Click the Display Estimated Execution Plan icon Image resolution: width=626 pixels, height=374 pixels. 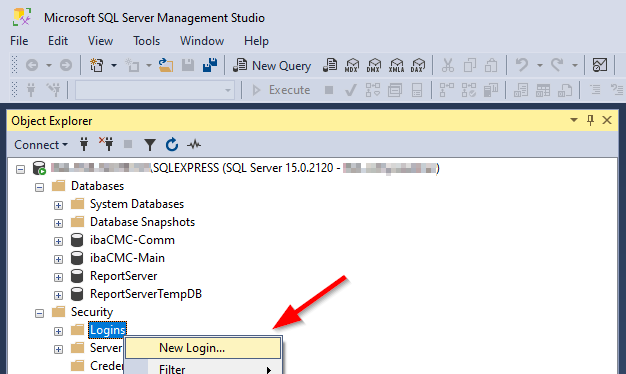point(372,90)
